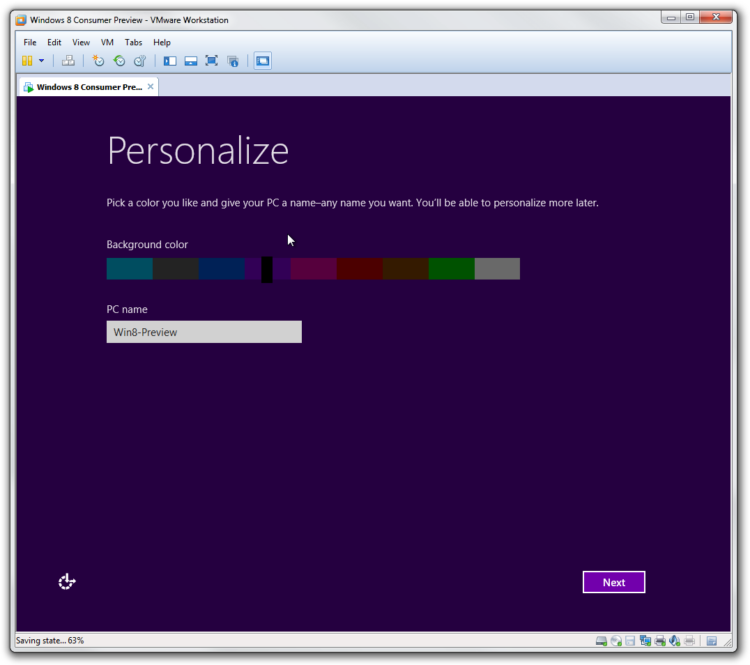Pick the dark gray background color swatch

[x=176, y=268]
